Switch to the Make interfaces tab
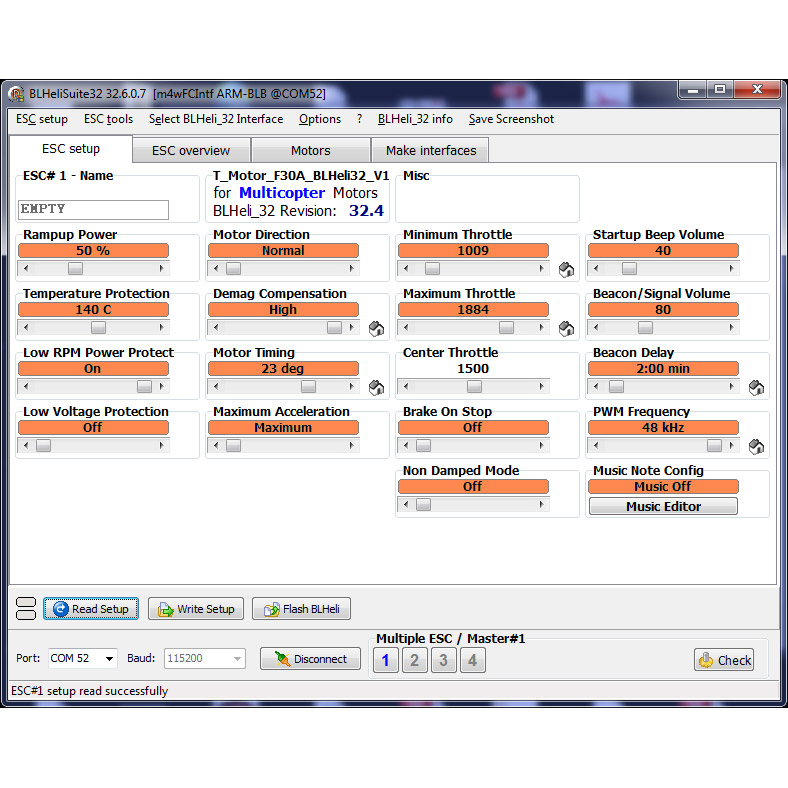The image size is (788, 788). pyautogui.click(x=431, y=150)
